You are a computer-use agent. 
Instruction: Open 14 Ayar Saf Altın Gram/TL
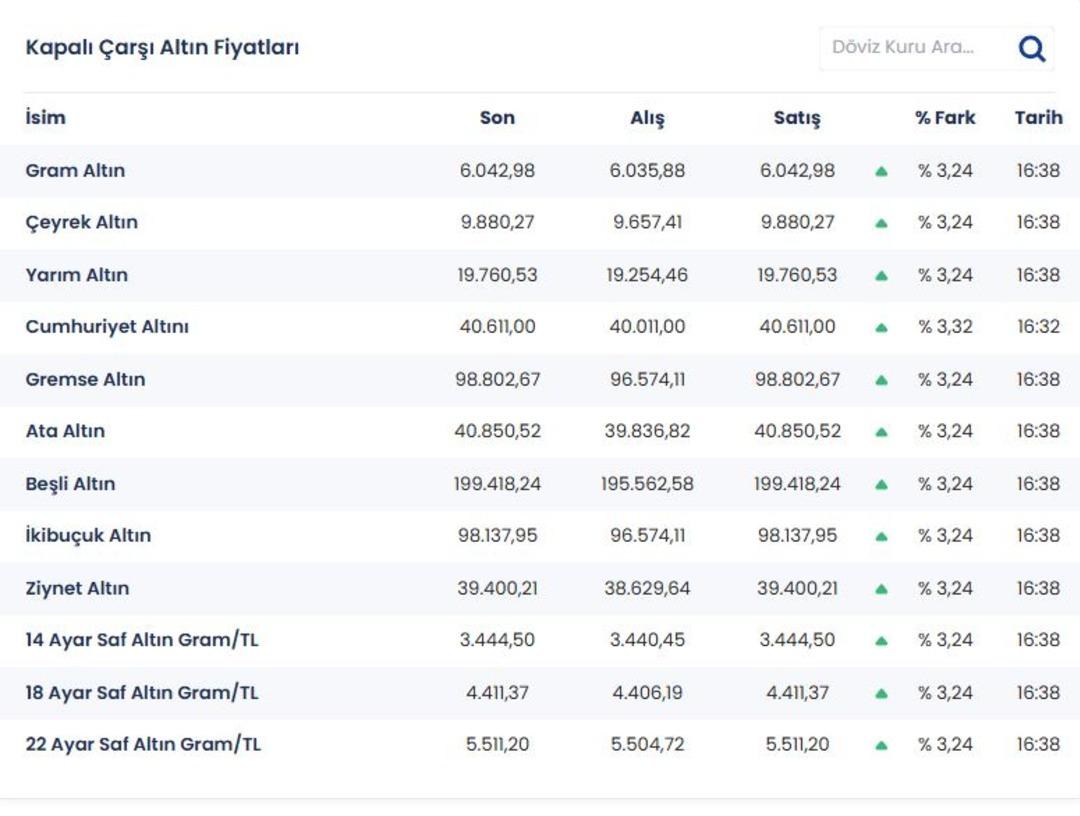142,640
